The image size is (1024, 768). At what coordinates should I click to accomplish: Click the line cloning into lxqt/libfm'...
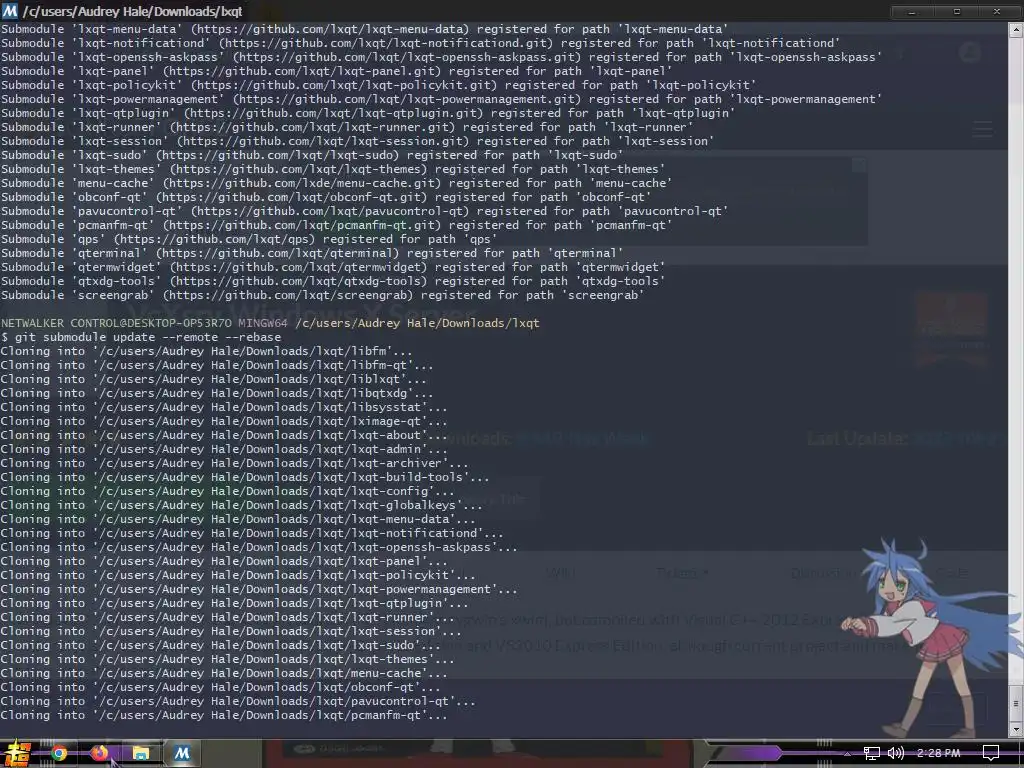coord(206,351)
